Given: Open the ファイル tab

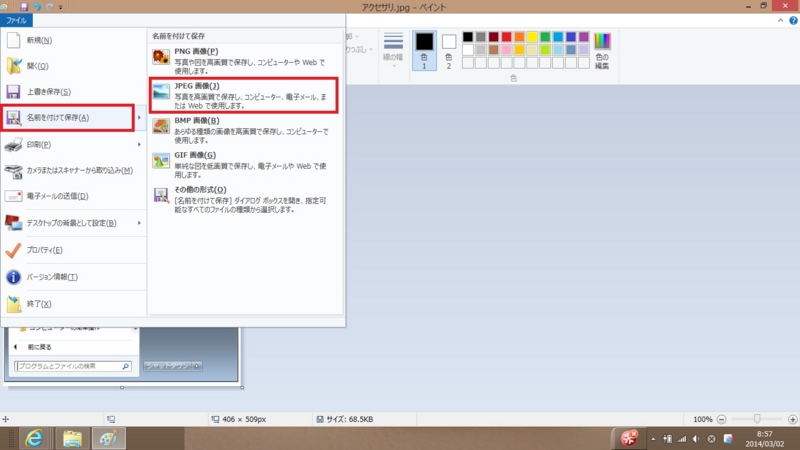Looking at the screenshot, I should pos(16,20).
